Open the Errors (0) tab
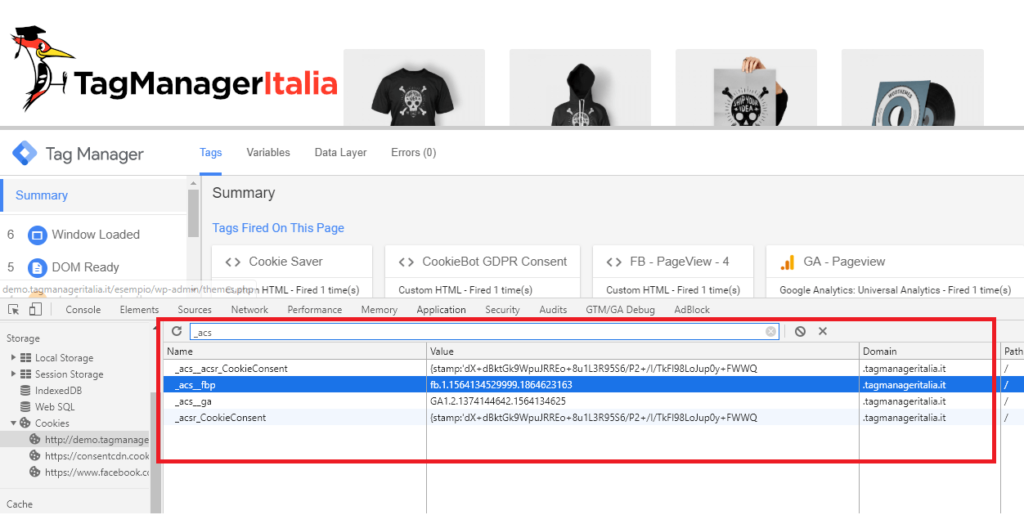Screen dimensions: 1024x515 [x=413, y=152]
